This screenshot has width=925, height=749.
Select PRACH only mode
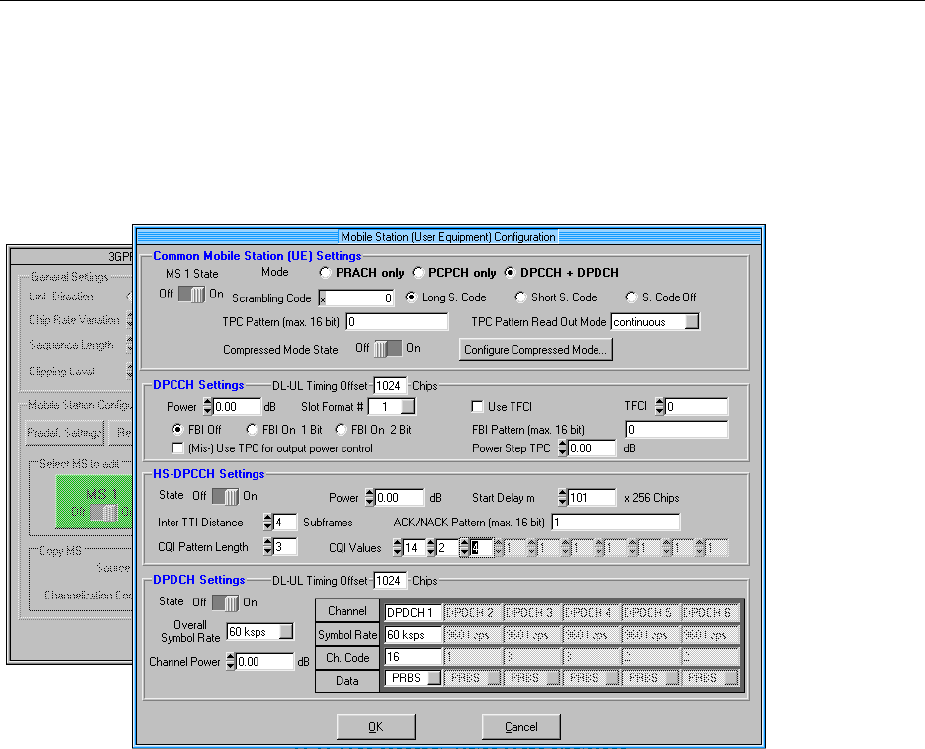pos(326,273)
